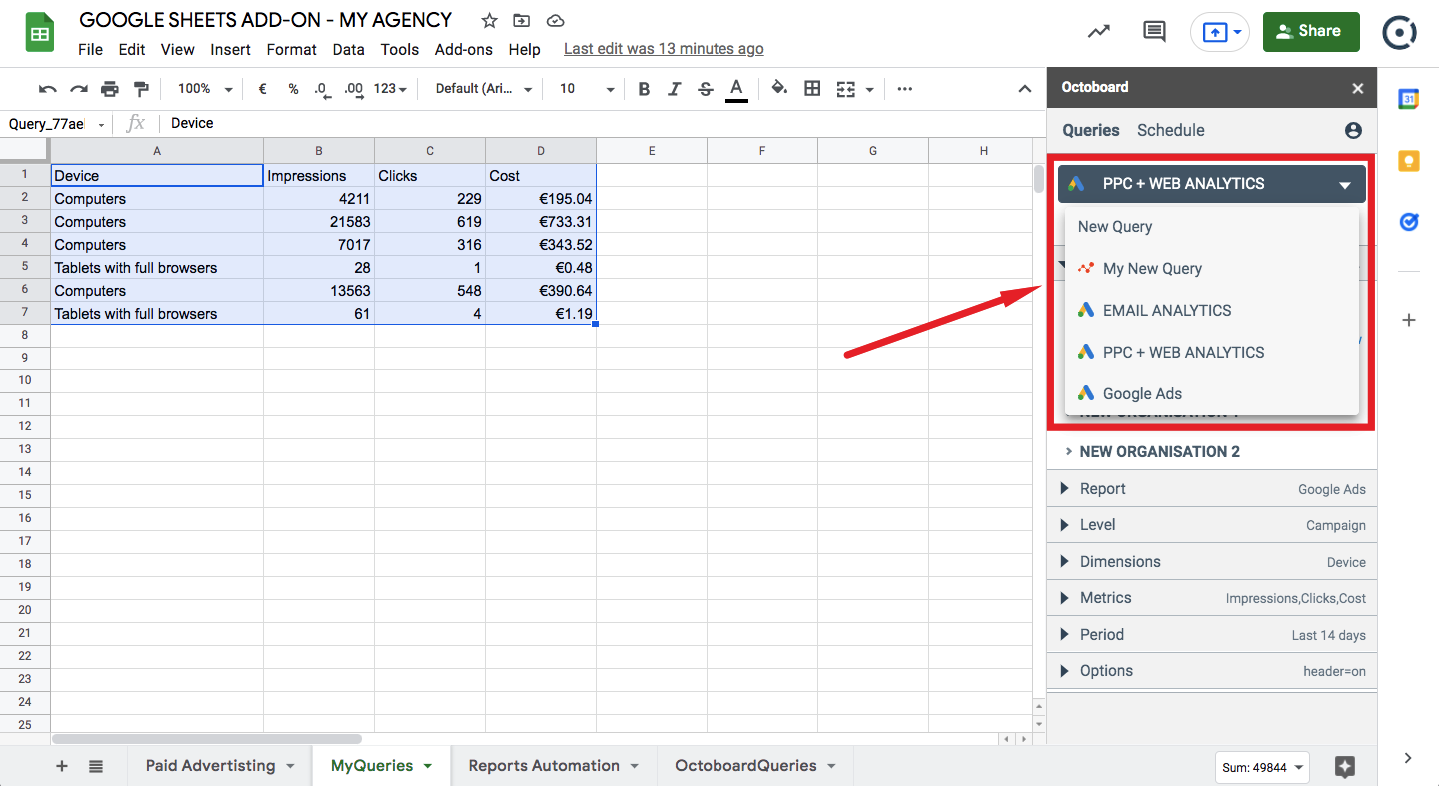This screenshot has width=1439, height=786.
Task: Expand the Level section
Action: pos(1212,525)
